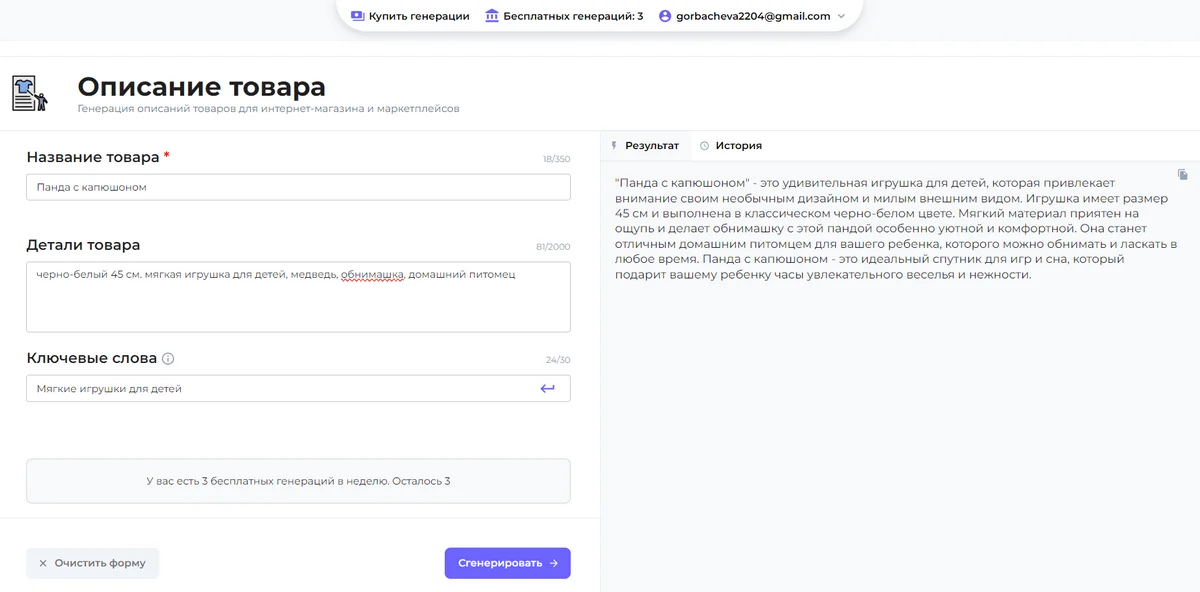Click the Название товара input field
This screenshot has height=592, width=1200.
click(x=298, y=187)
